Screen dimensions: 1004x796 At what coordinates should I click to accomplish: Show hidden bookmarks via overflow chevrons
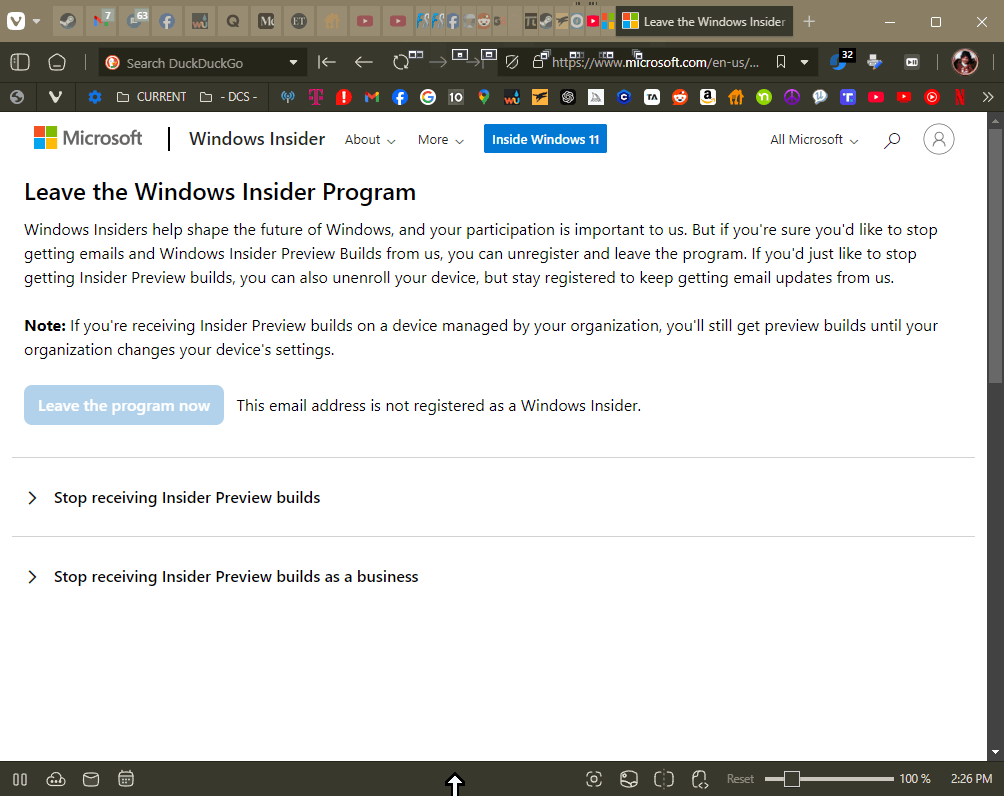click(x=987, y=97)
